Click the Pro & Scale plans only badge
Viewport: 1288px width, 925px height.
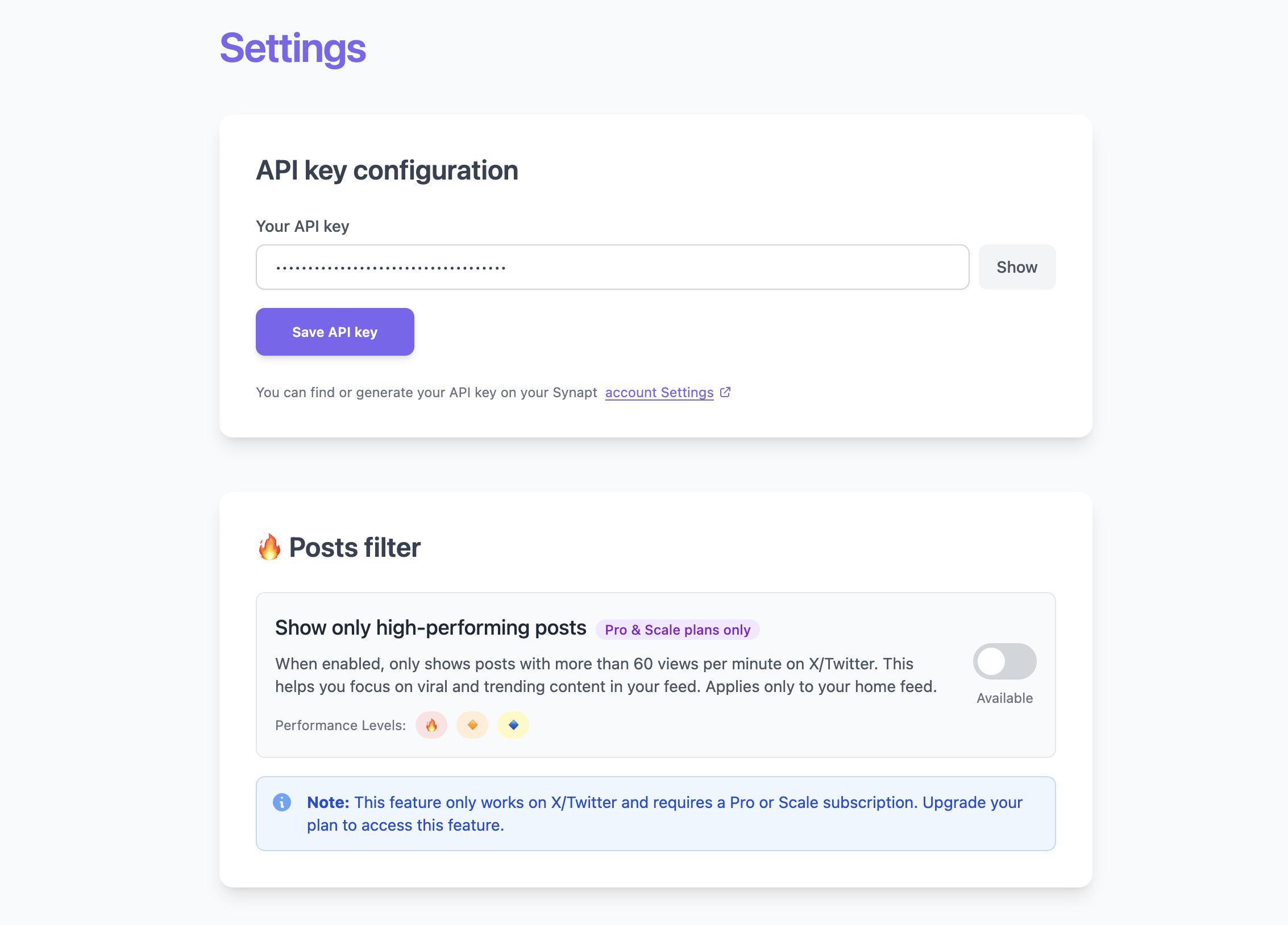pyautogui.click(x=678, y=630)
